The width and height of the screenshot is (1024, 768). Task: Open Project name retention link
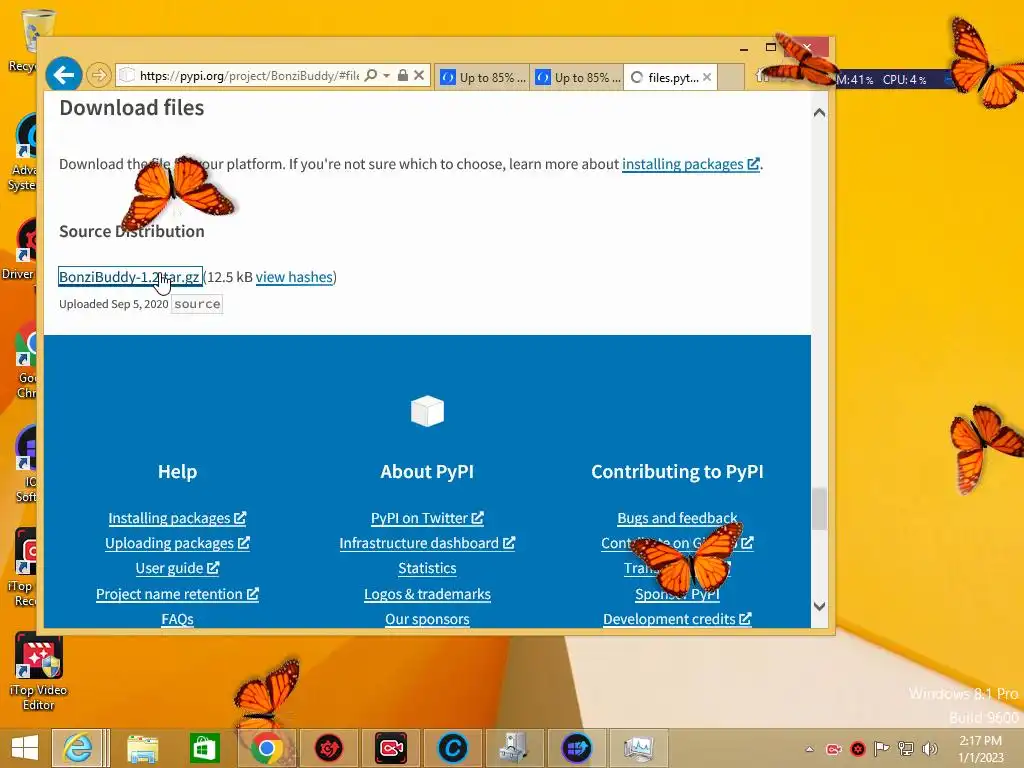point(177,594)
